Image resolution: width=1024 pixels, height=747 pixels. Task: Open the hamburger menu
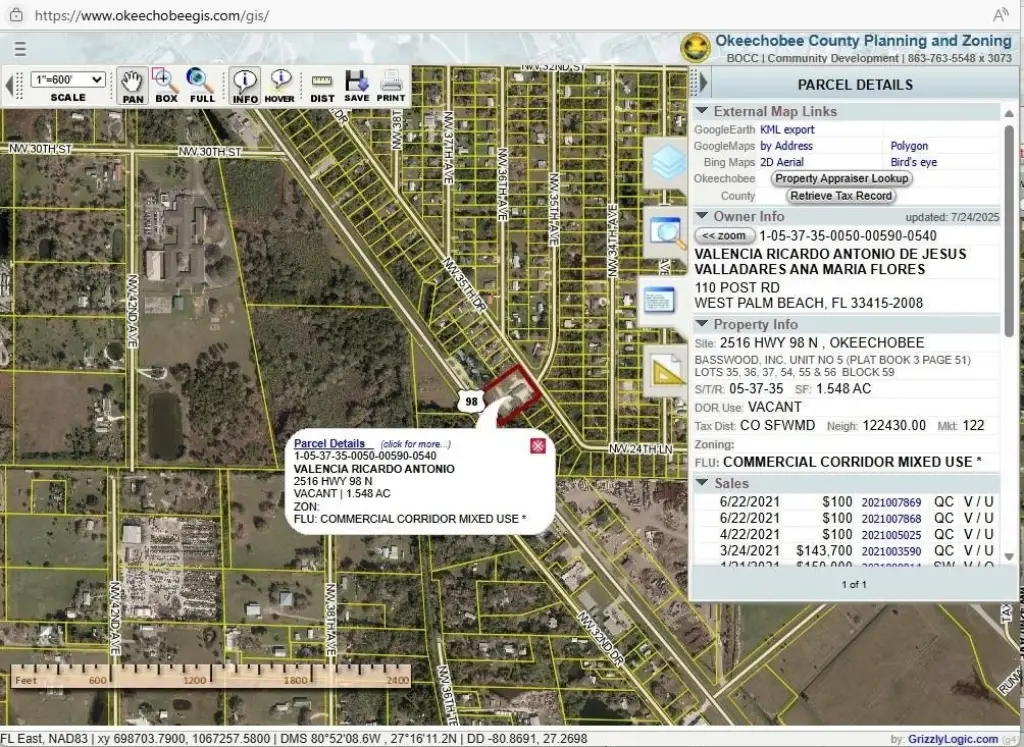click(20, 49)
